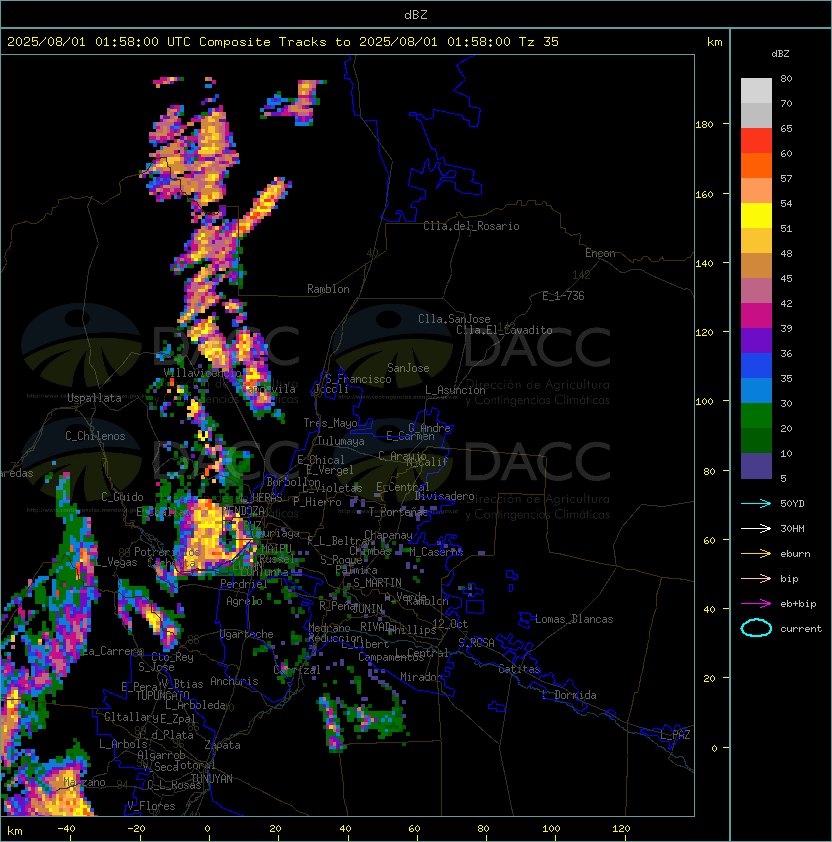Click the Clla.del_Rosario map label
Viewport: 832px width, 842px height.
tap(471, 226)
